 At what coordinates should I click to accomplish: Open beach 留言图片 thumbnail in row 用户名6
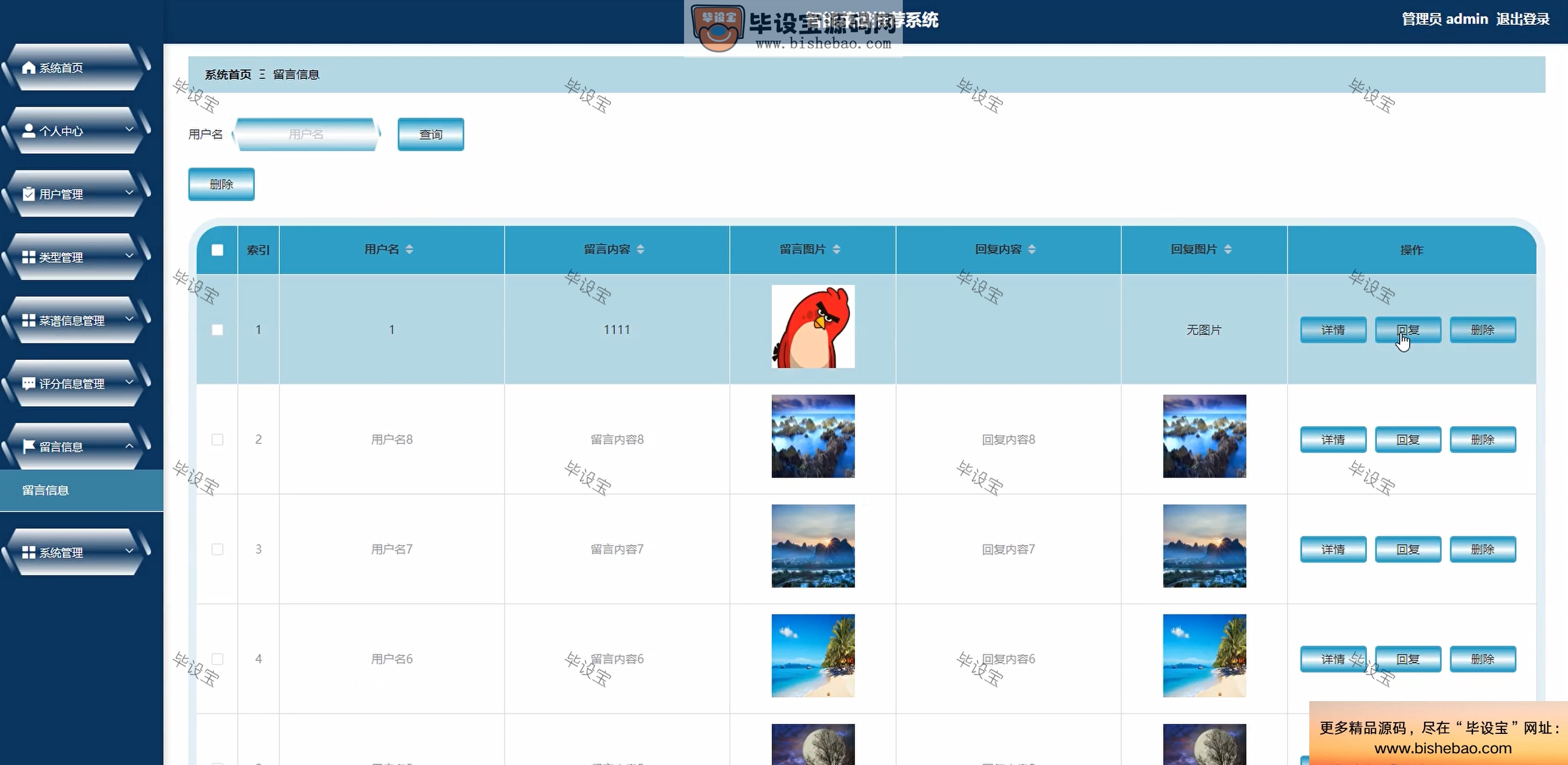[x=813, y=656]
